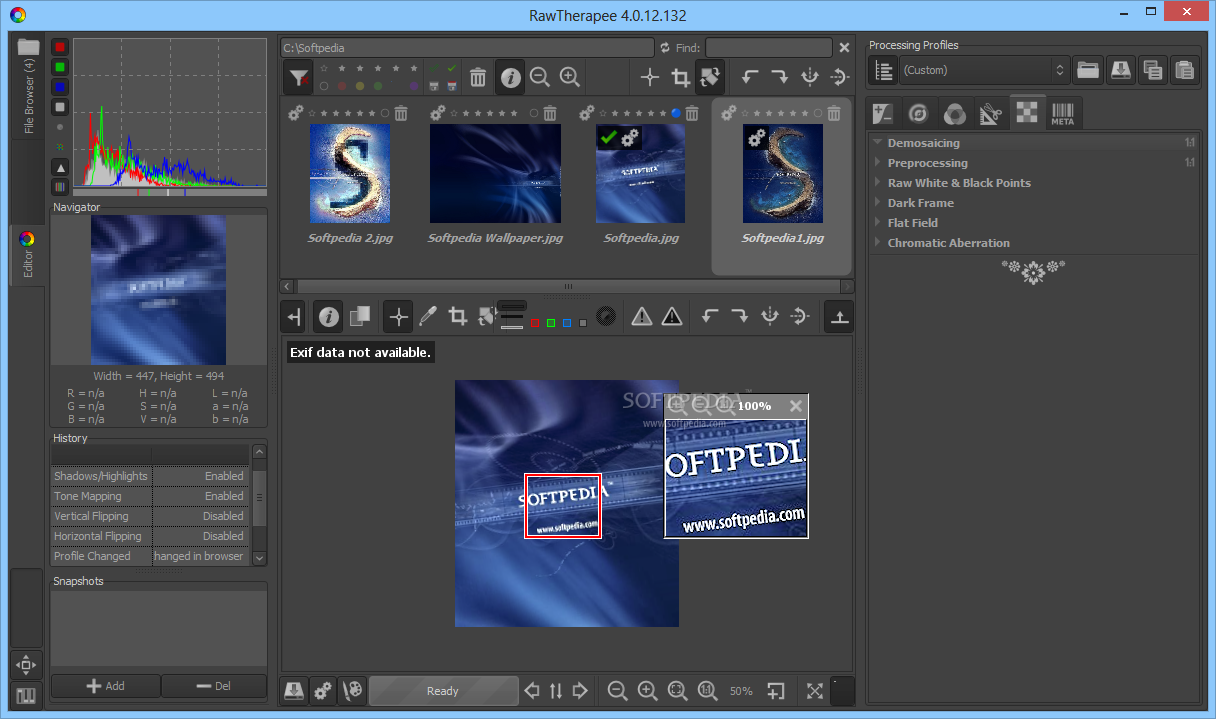Open the Color tab
The width and height of the screenshot is (1216, 719).
(x=955, y=114)
